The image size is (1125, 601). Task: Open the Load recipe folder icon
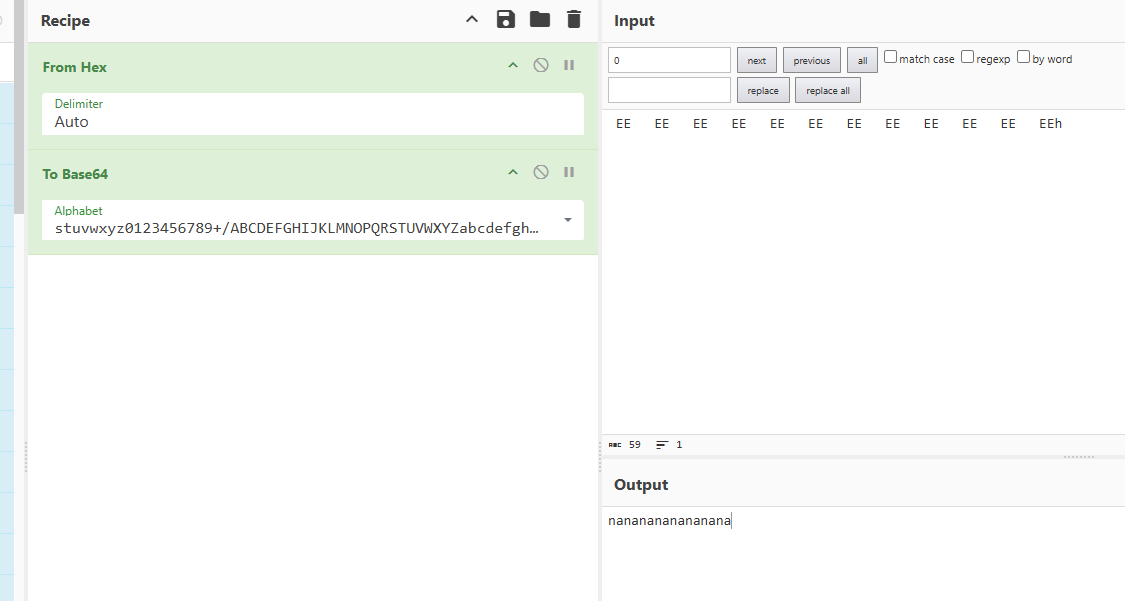click(x=540, y=20)
